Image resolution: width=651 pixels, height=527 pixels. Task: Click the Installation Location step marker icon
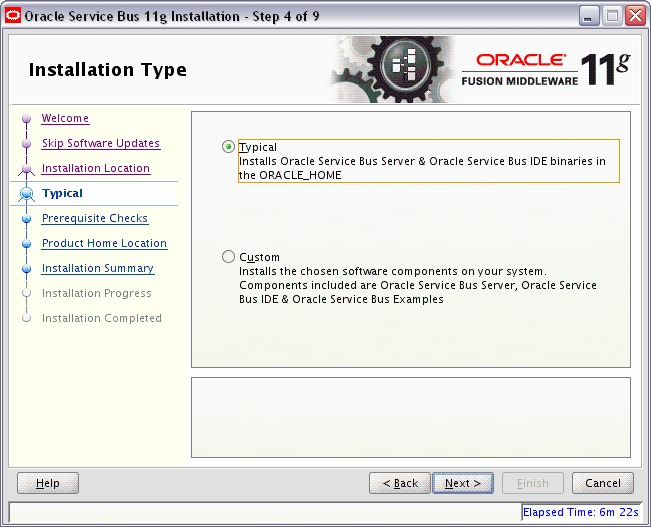click(x=27, y=169)
